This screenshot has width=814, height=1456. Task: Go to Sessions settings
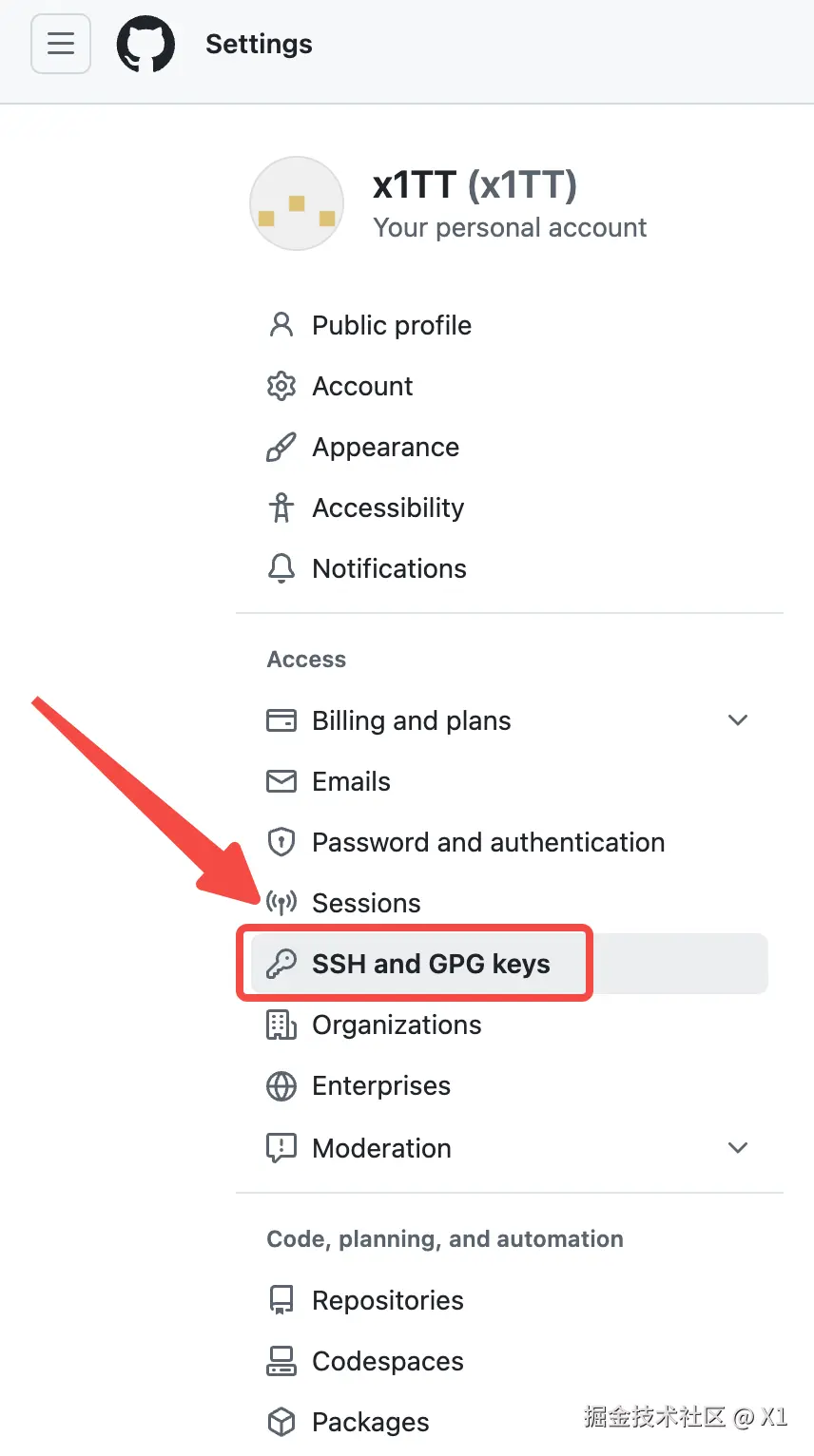pos(366,903)
